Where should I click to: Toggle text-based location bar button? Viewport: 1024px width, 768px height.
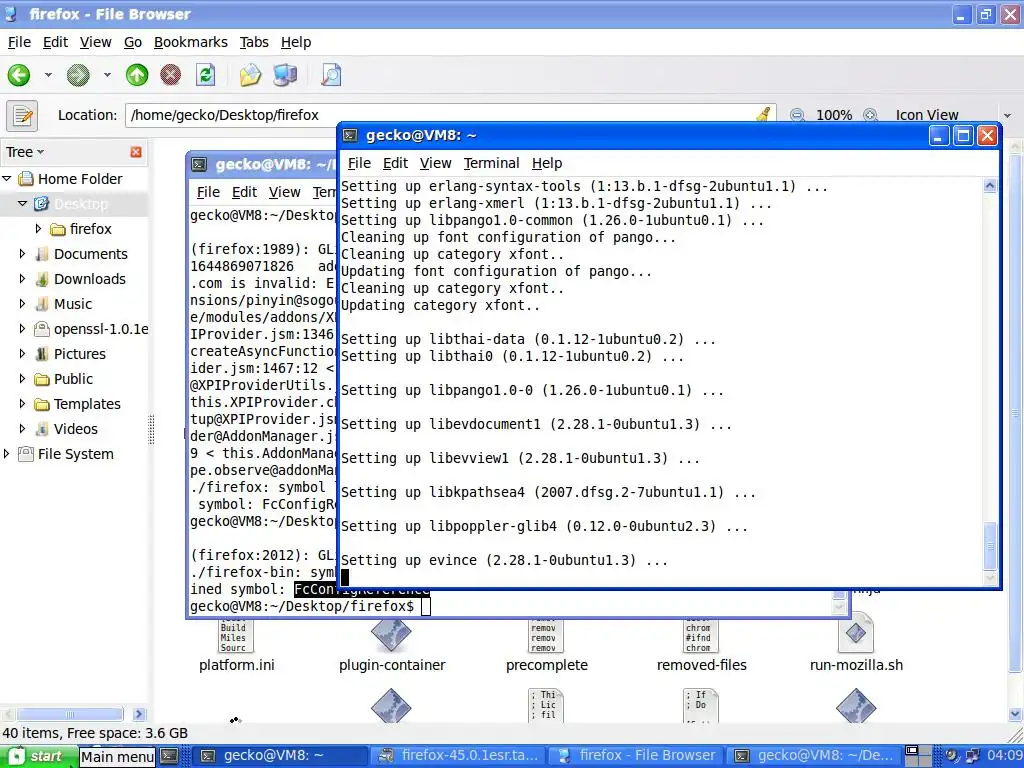coord(22,116)
